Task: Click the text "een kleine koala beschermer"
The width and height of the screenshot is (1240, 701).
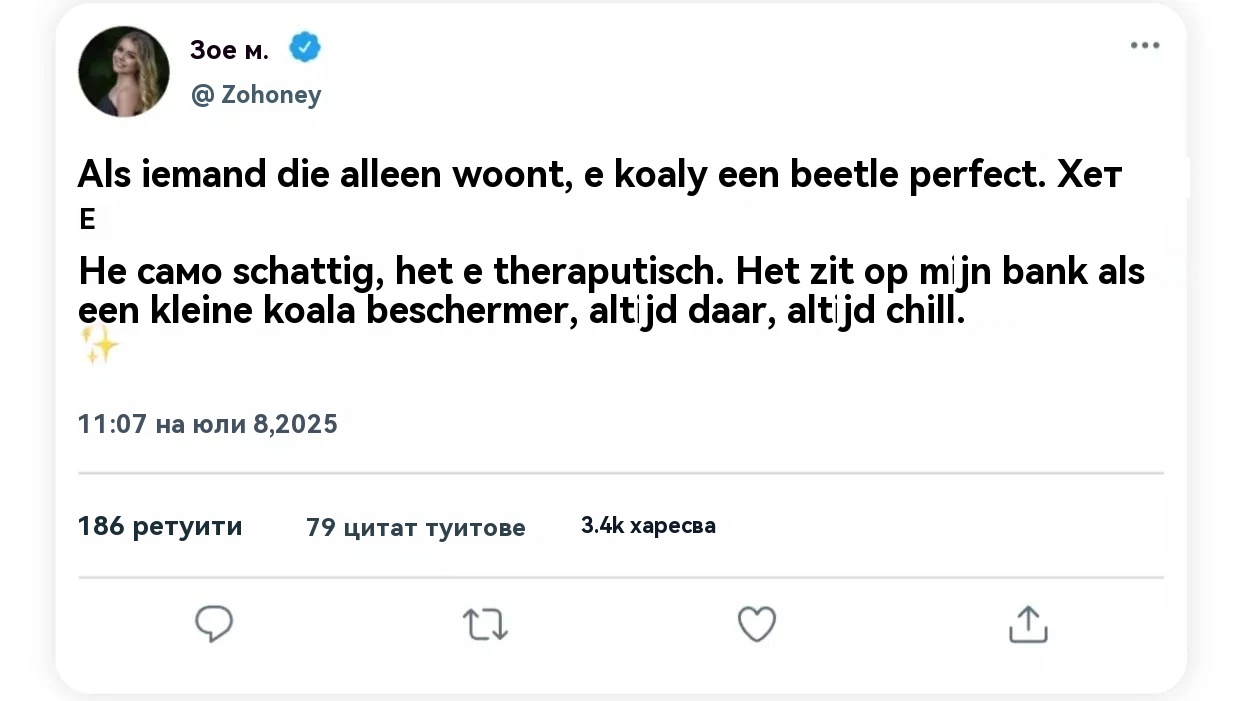Action: [x=322, y=312]
